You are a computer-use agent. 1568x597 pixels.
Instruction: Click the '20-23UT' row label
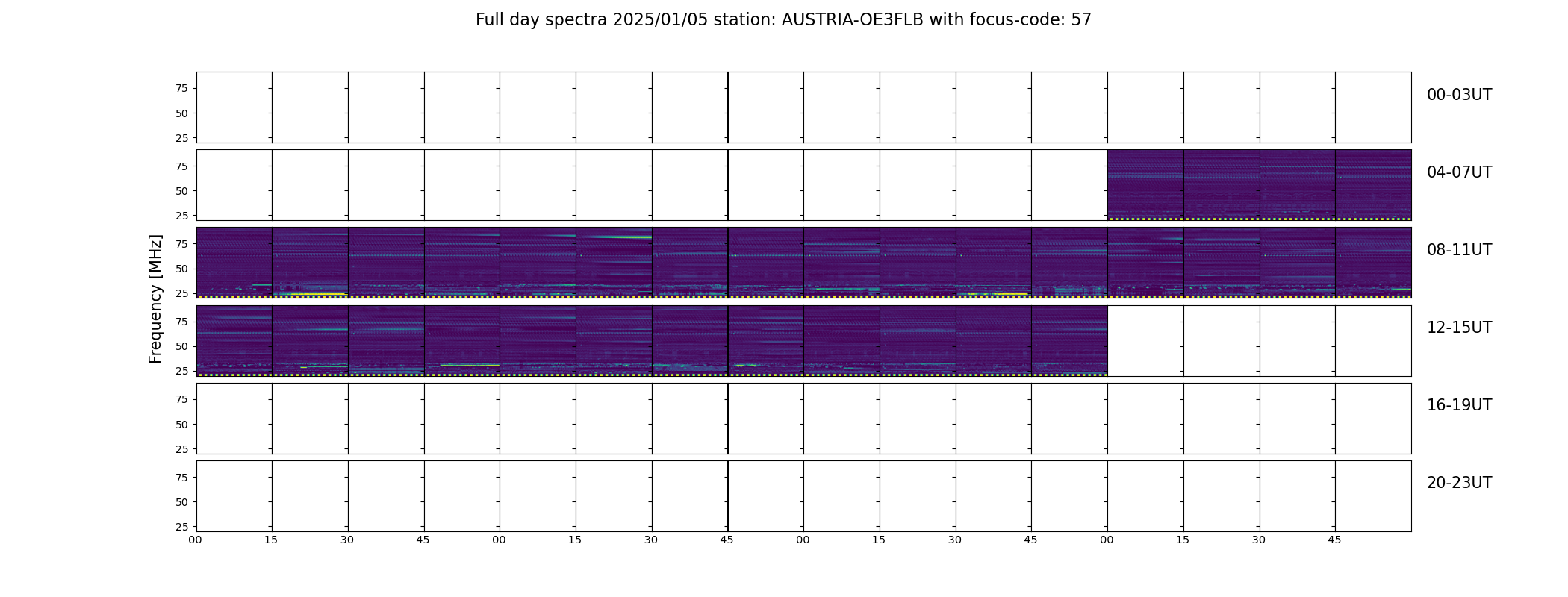pos(1459,483)
